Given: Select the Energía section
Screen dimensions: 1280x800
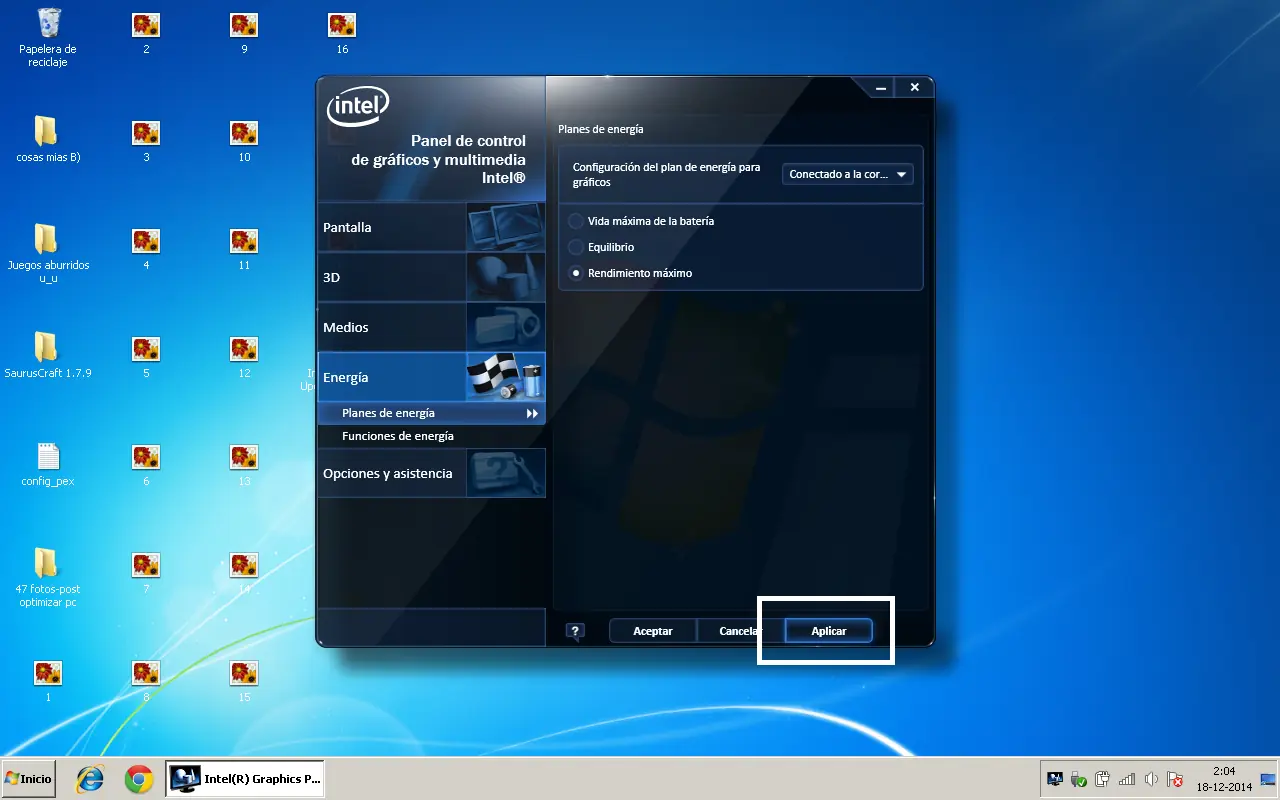Looking at the screenshot, I should click(x=431, y=377).
